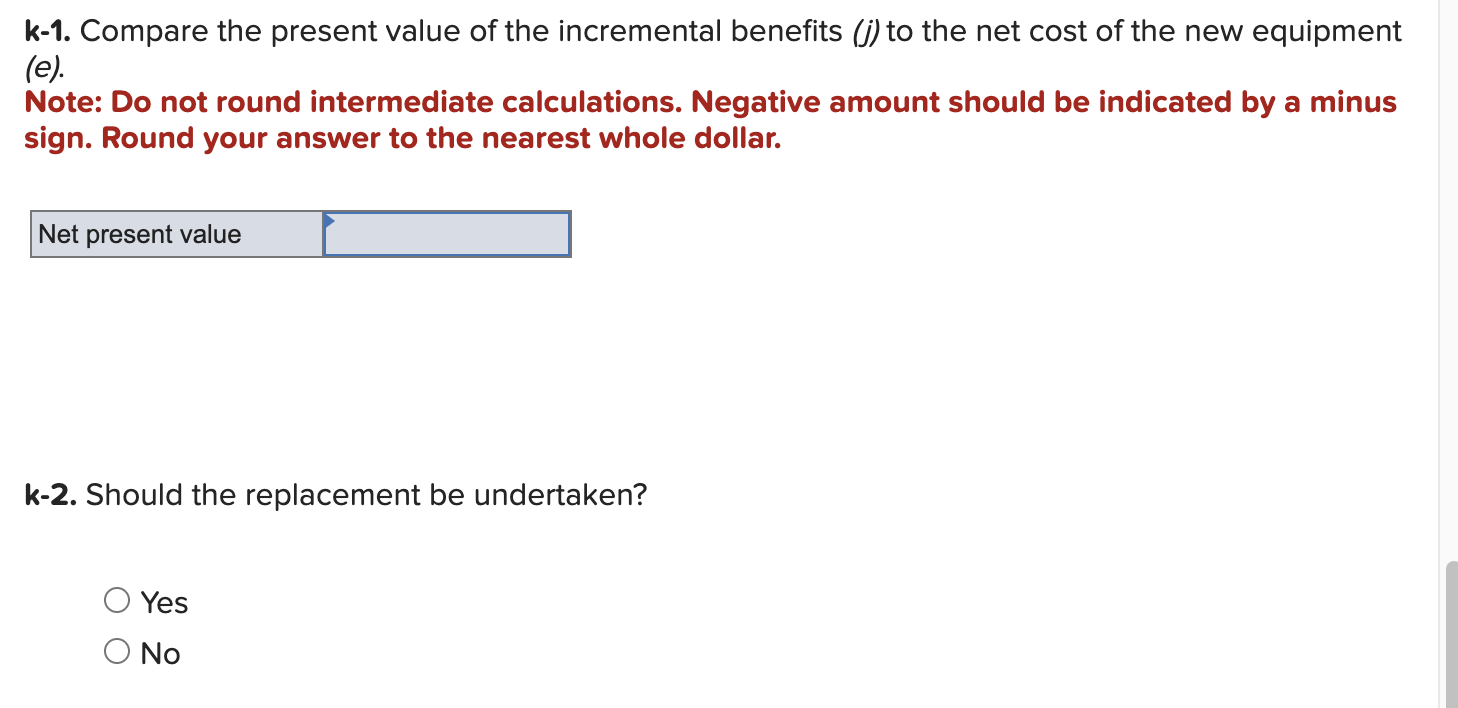Choose No to reject the replacement

(x=117, y=649)
